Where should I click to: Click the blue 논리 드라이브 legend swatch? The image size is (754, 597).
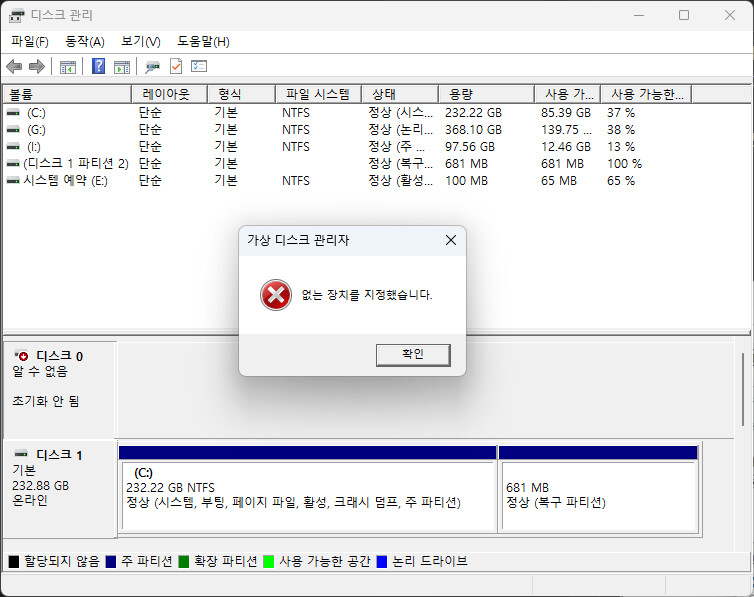point(382,561)
